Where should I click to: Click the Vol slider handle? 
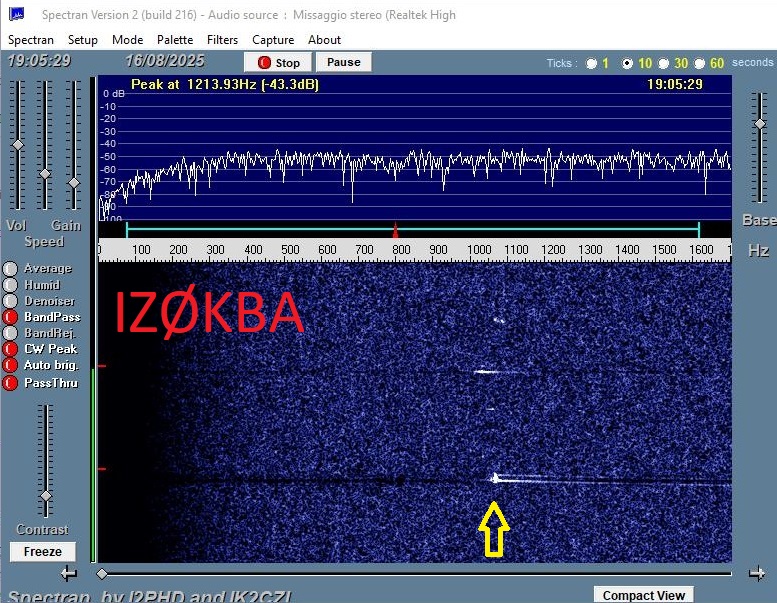[x=17, y=146]
